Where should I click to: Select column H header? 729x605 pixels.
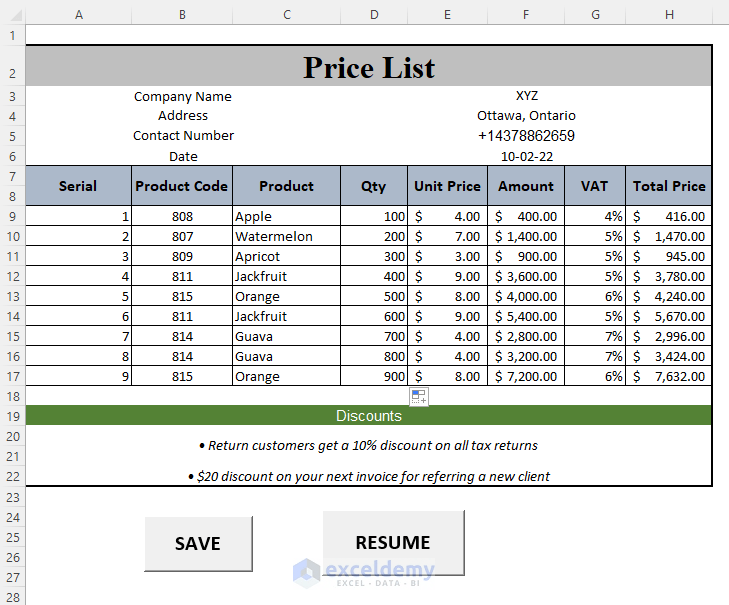click(x=669, y=15)
